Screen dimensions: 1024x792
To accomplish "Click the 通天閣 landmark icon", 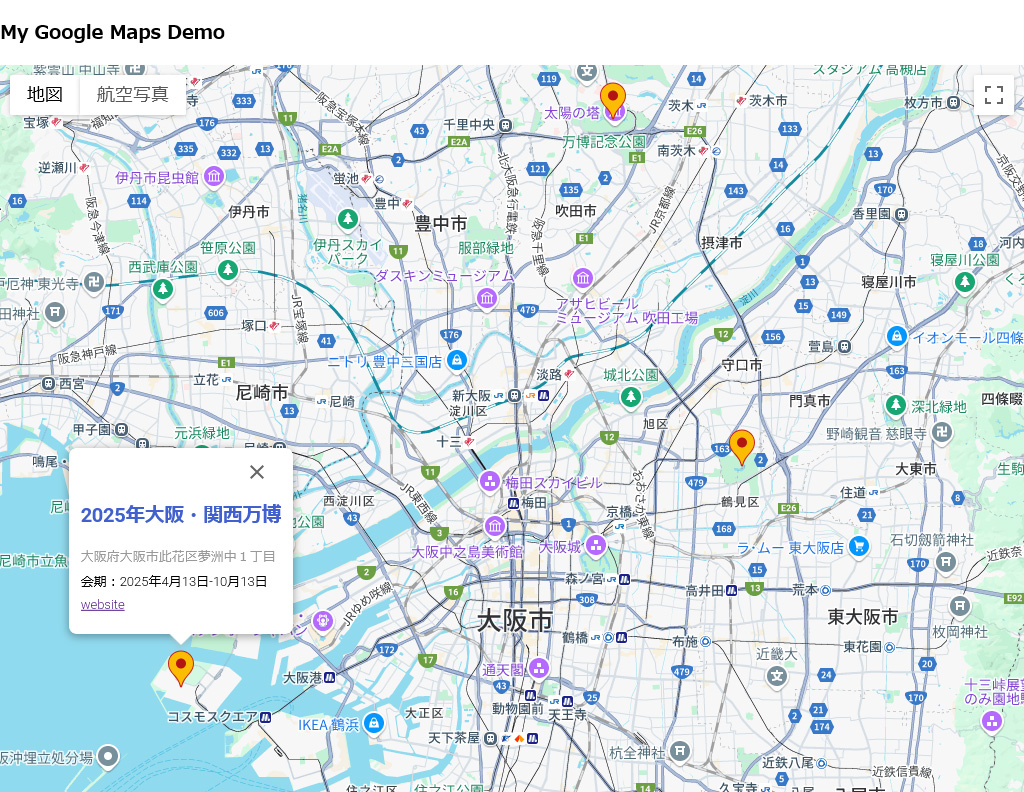I will [x=538, y=668].
